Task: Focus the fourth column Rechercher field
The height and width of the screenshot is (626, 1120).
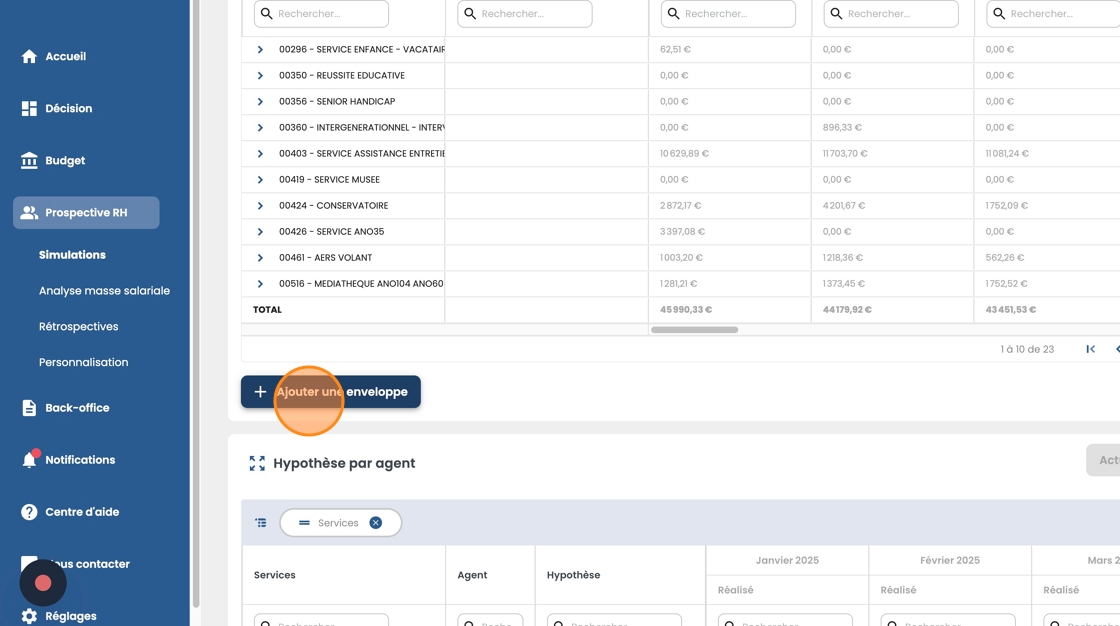Action: click(x=891, y=14)
